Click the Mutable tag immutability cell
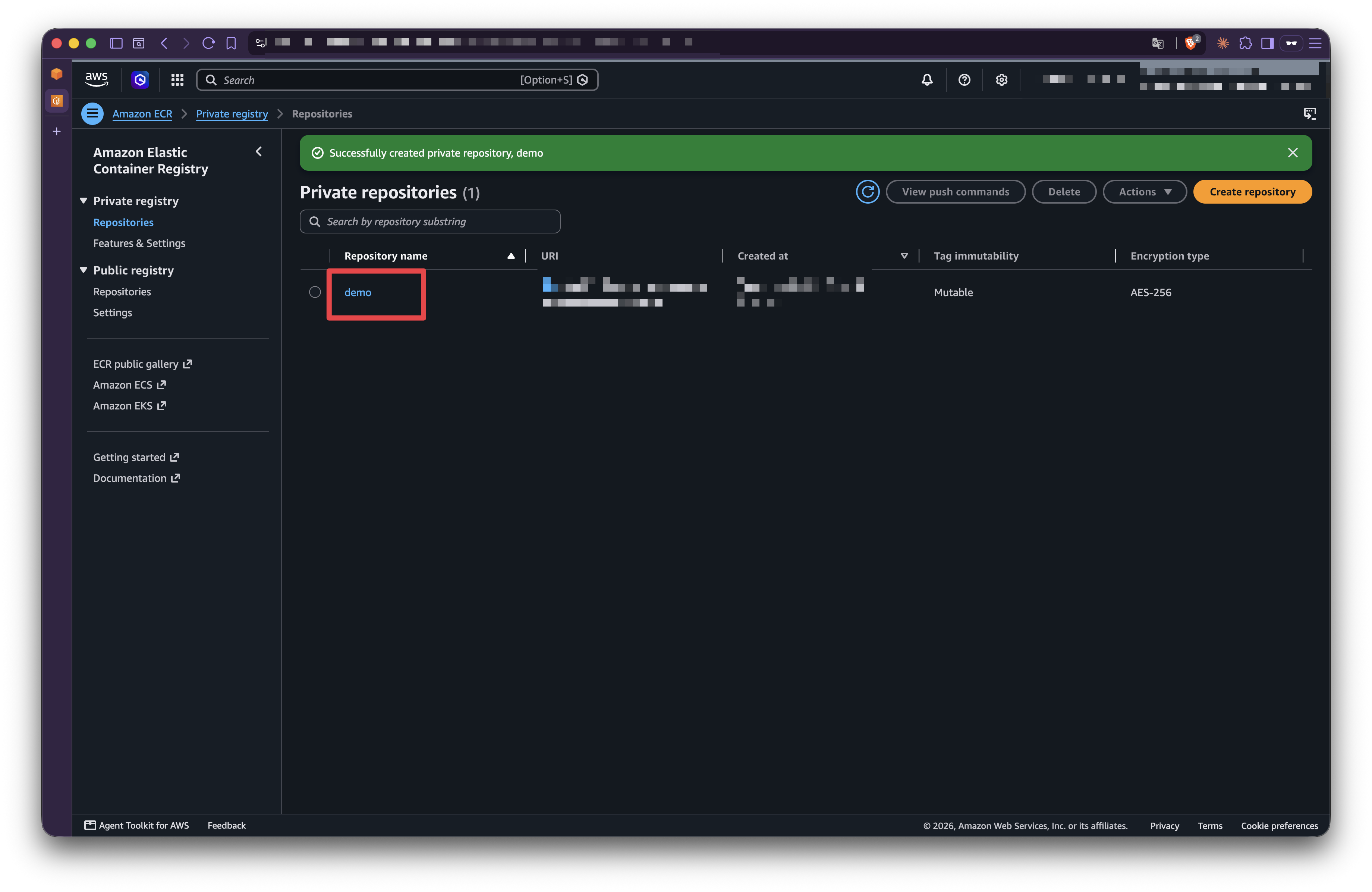The height and width of the screenshot is (892, 1372). point(953,292)
